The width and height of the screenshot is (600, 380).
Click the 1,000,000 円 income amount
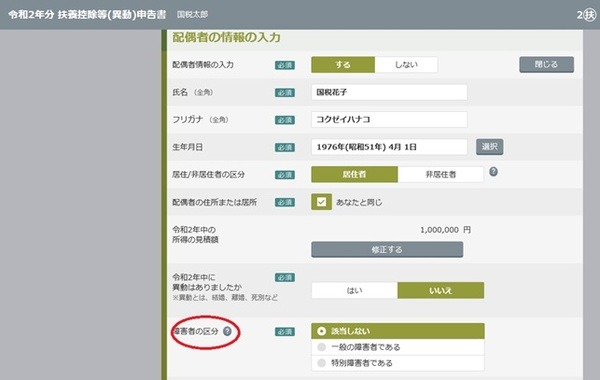point(445,230)
